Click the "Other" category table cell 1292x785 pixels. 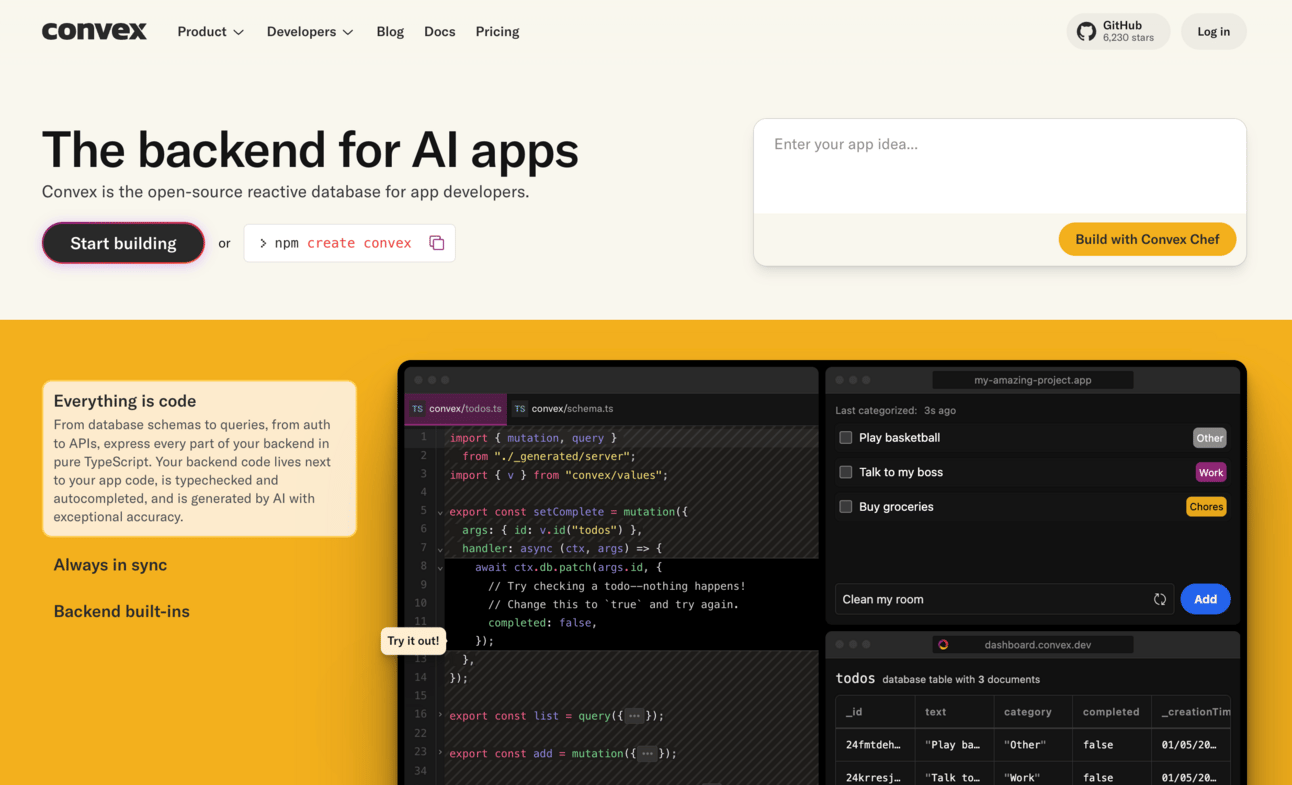[x=1033, y=745]
